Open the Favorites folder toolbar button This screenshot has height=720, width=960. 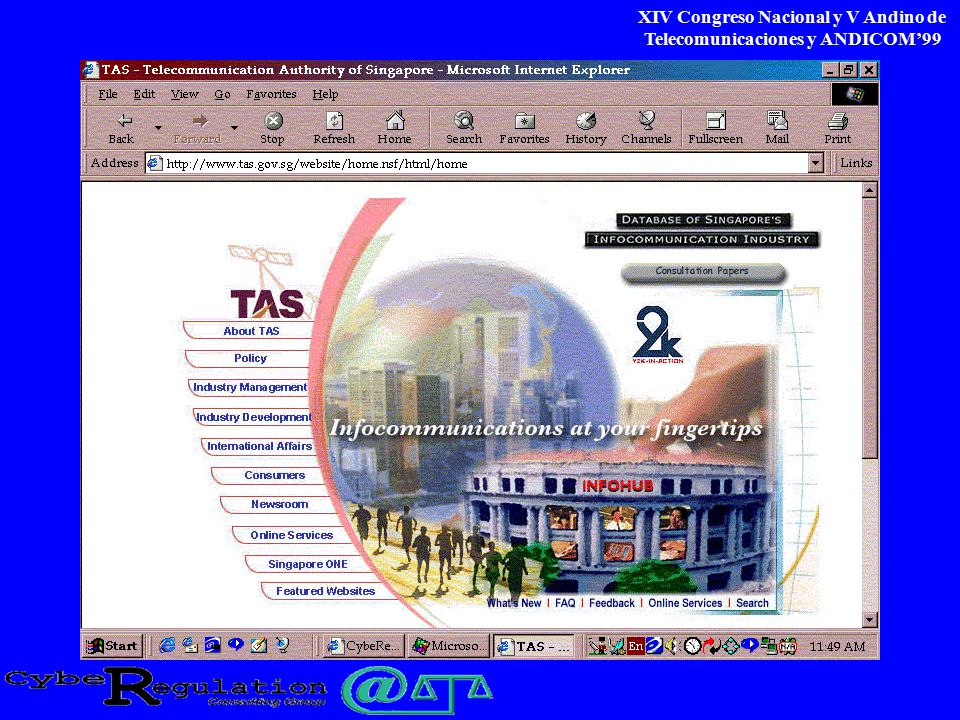[x=524, y=128]
